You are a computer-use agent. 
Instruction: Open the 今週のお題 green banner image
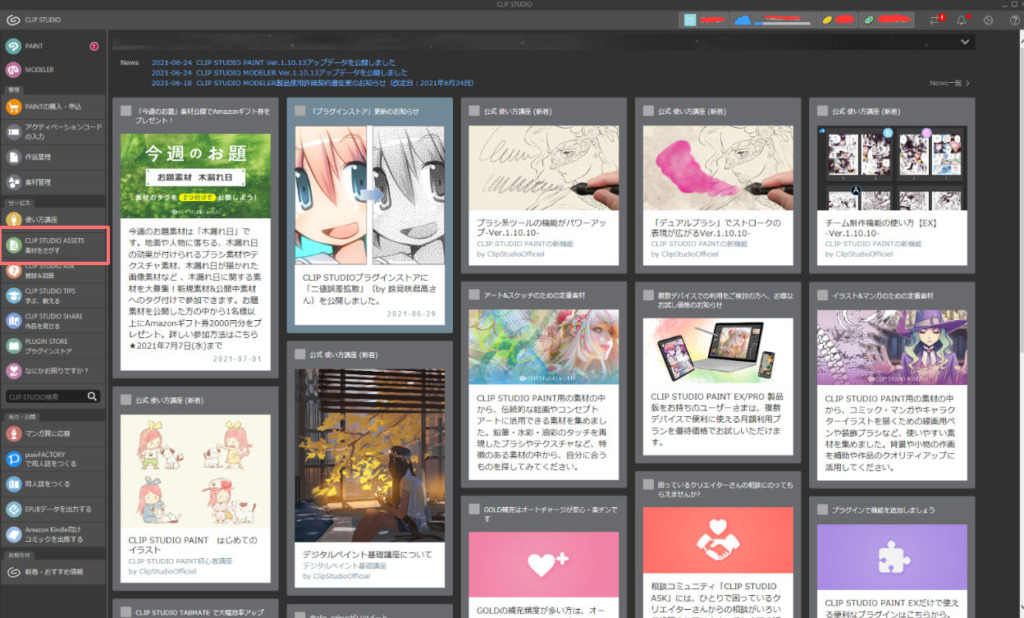(x=195, y=176)
